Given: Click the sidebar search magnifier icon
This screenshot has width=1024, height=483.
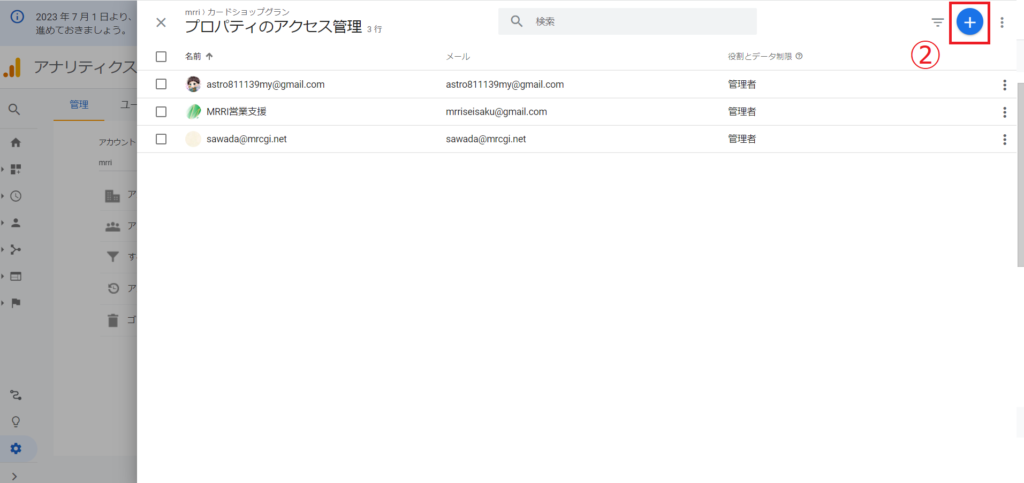Looking at the screenshot, I should tap(15, 109).
